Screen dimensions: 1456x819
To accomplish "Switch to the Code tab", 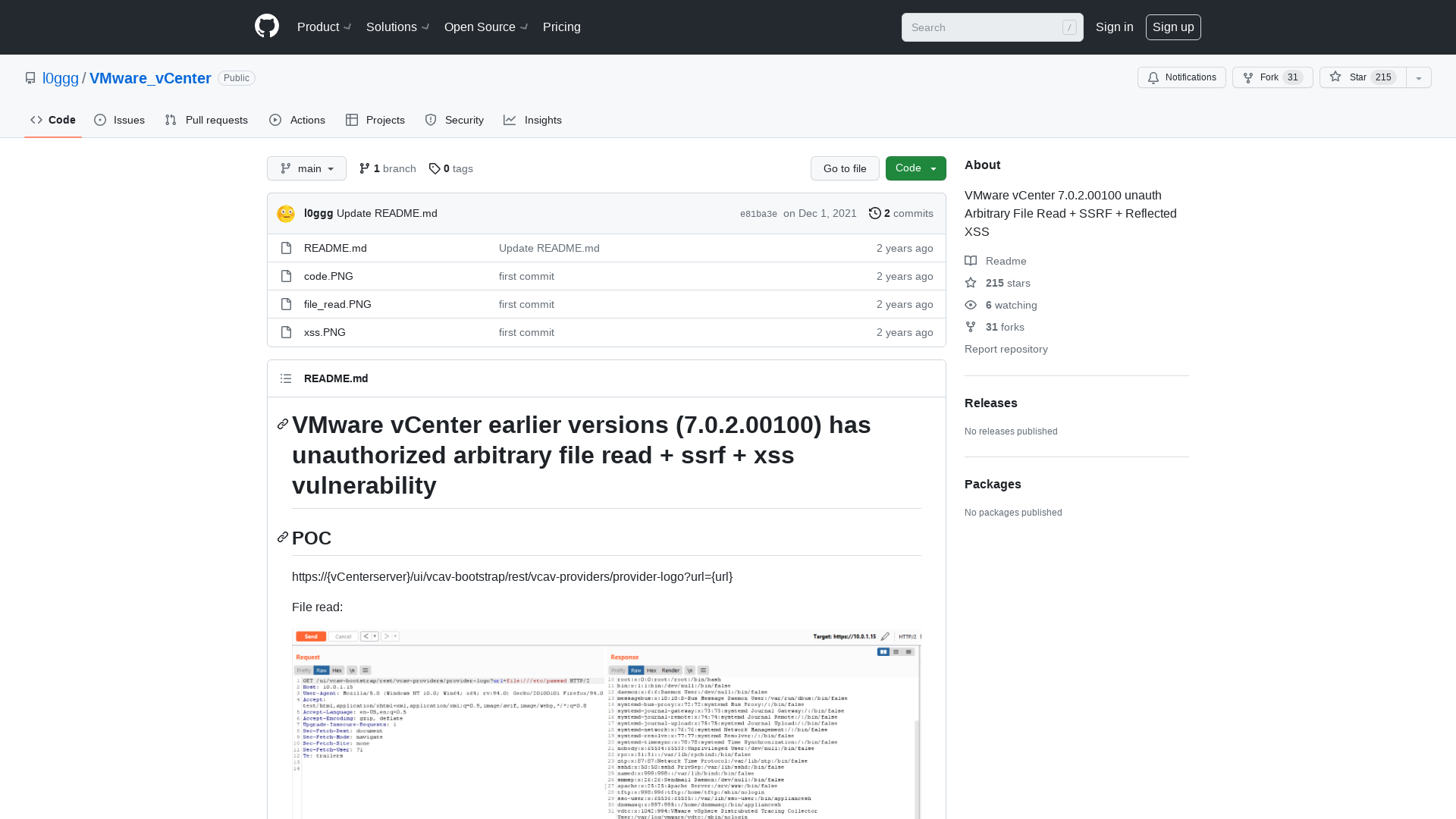I will click(x=53, y=120).
